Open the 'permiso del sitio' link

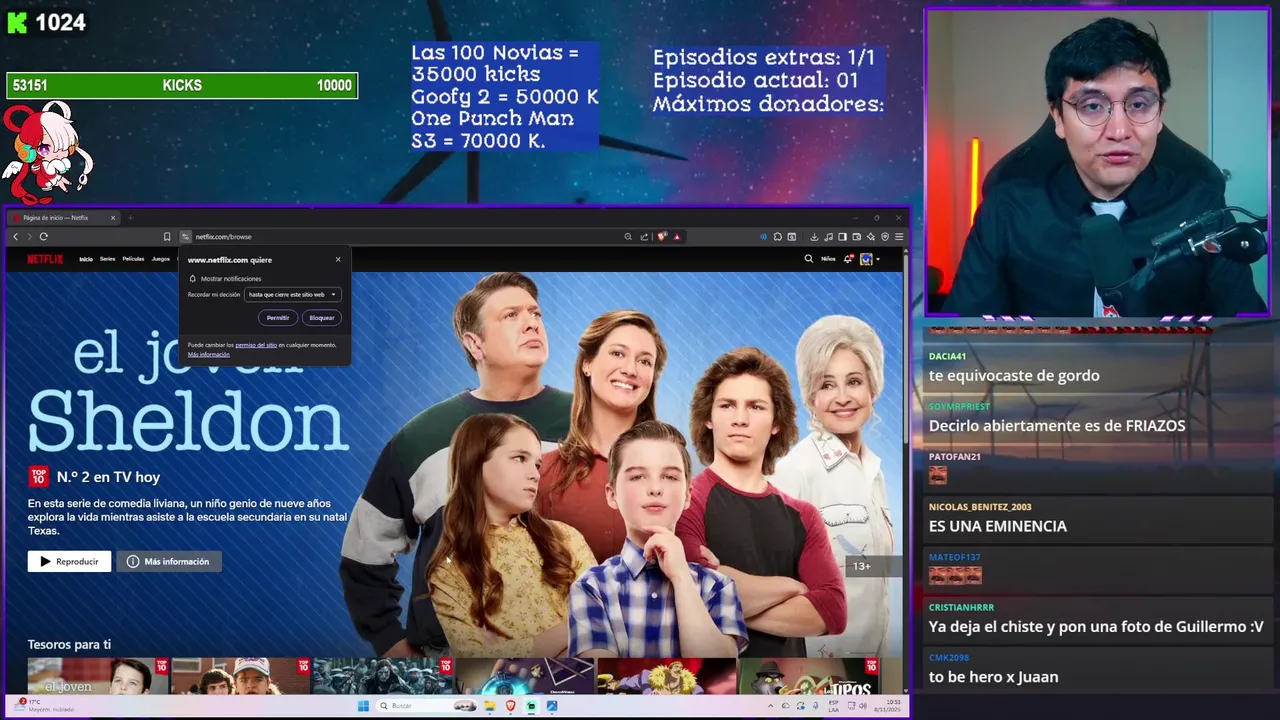256,345
